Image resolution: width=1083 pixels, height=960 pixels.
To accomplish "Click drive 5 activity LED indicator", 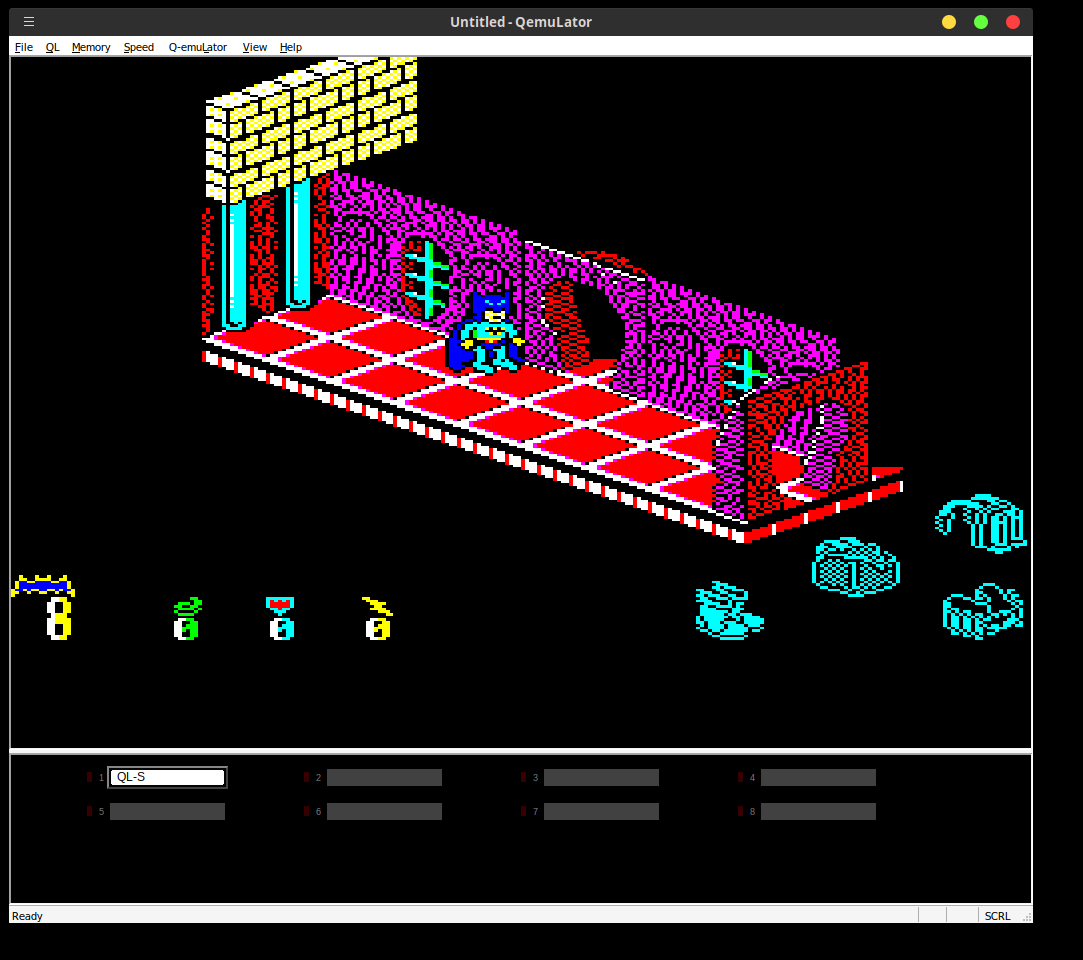I will click(x=90, y=811).
